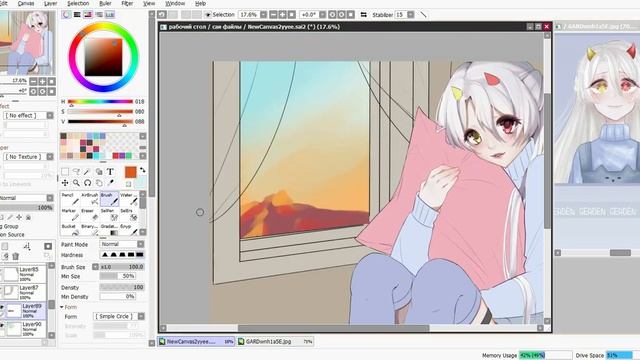Click the Undo button in toolbar
The height and width of the screenshot is (360, 640).
(x=162, y=15)
